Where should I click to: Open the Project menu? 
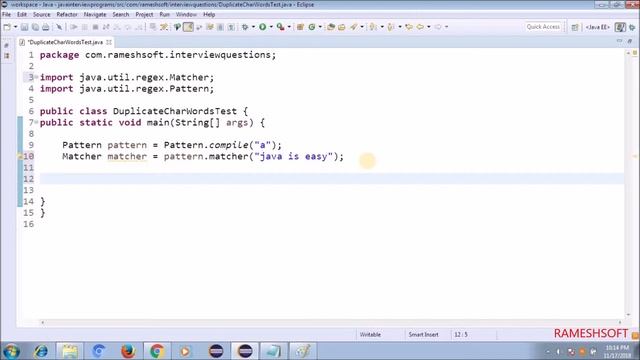(144, 14)
